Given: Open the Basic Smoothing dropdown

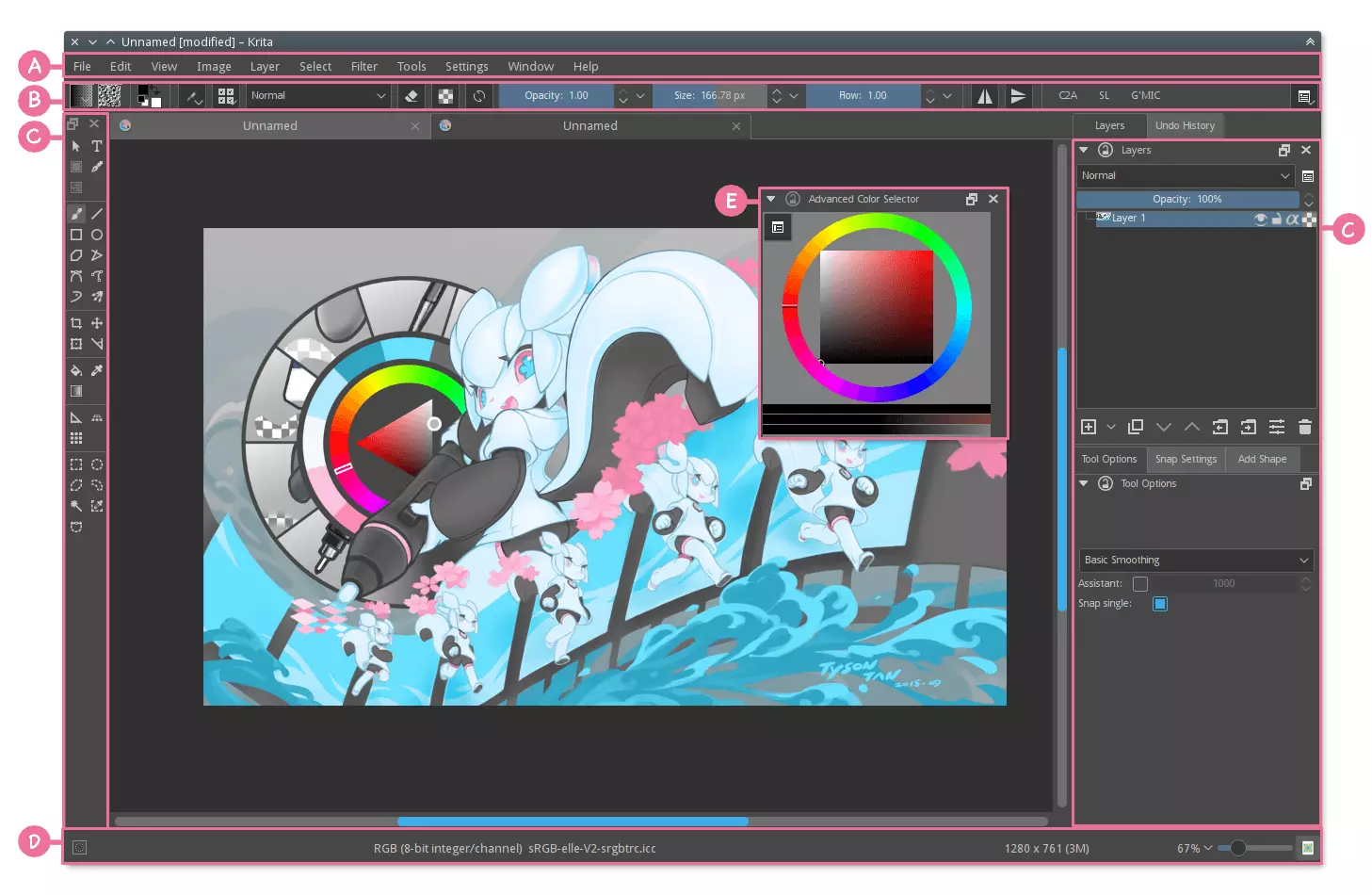Looking at the screenshot, I should (x=1195, y=560).
